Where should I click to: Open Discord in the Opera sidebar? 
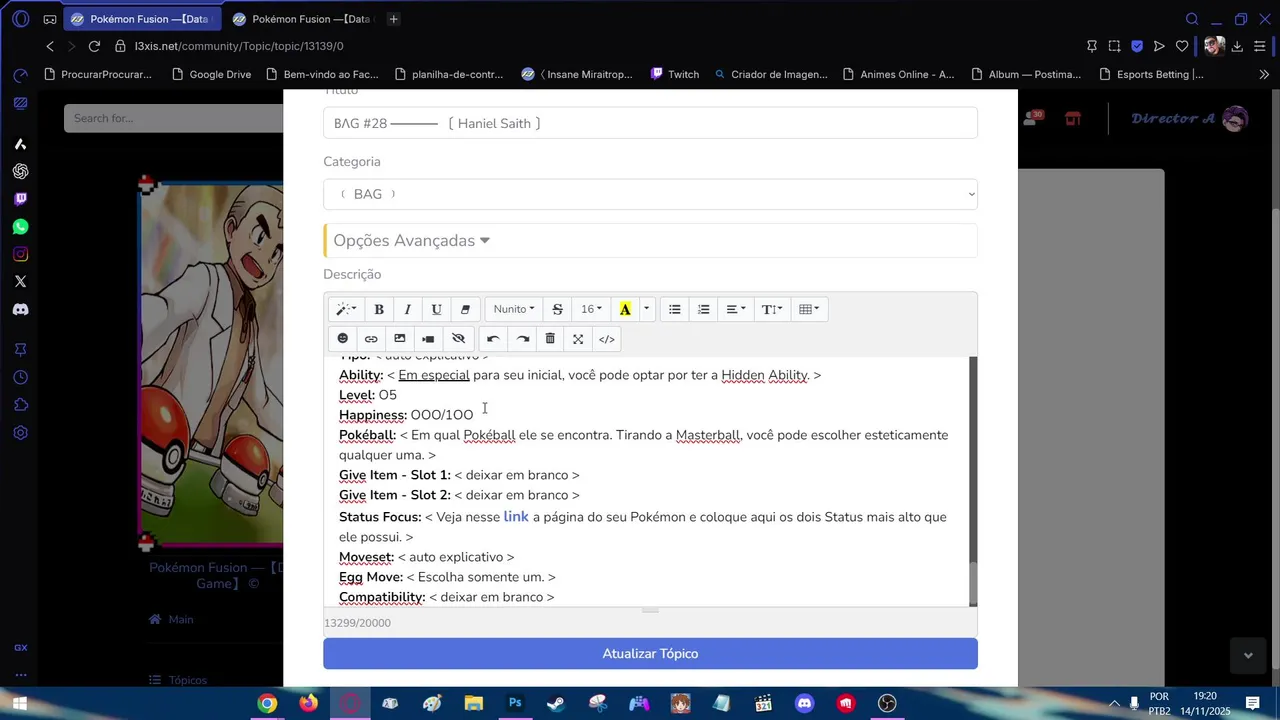pos(20,309)
